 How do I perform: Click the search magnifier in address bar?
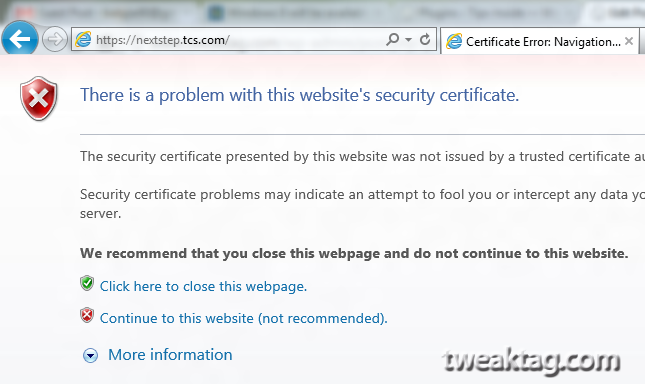[x=392, y=39]
